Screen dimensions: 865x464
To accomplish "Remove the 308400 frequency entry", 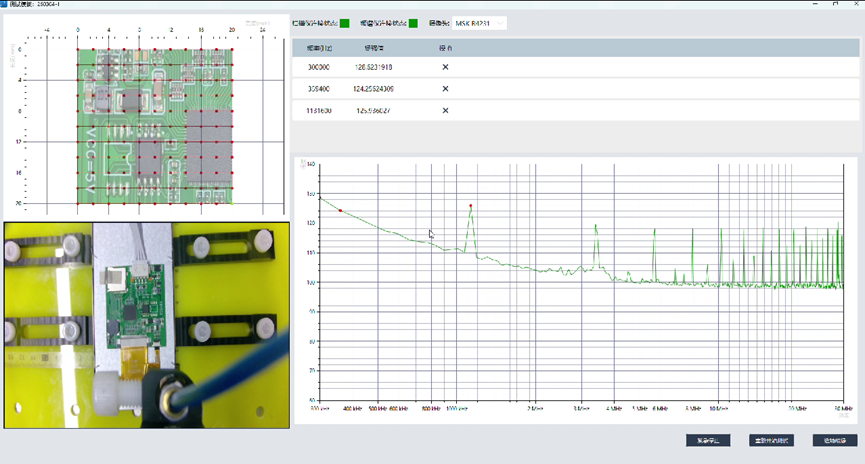I will pos(445,88).
